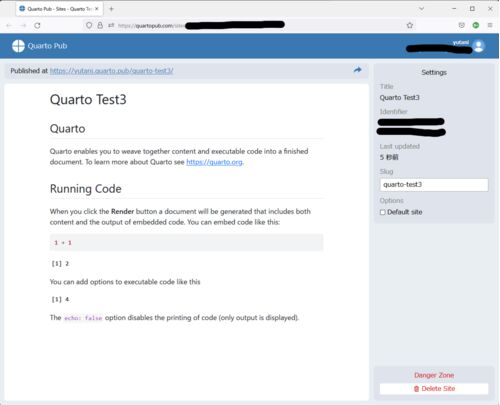500x405 pixels.
Task: Click the padlock site security icon
Action: (100, 25)
